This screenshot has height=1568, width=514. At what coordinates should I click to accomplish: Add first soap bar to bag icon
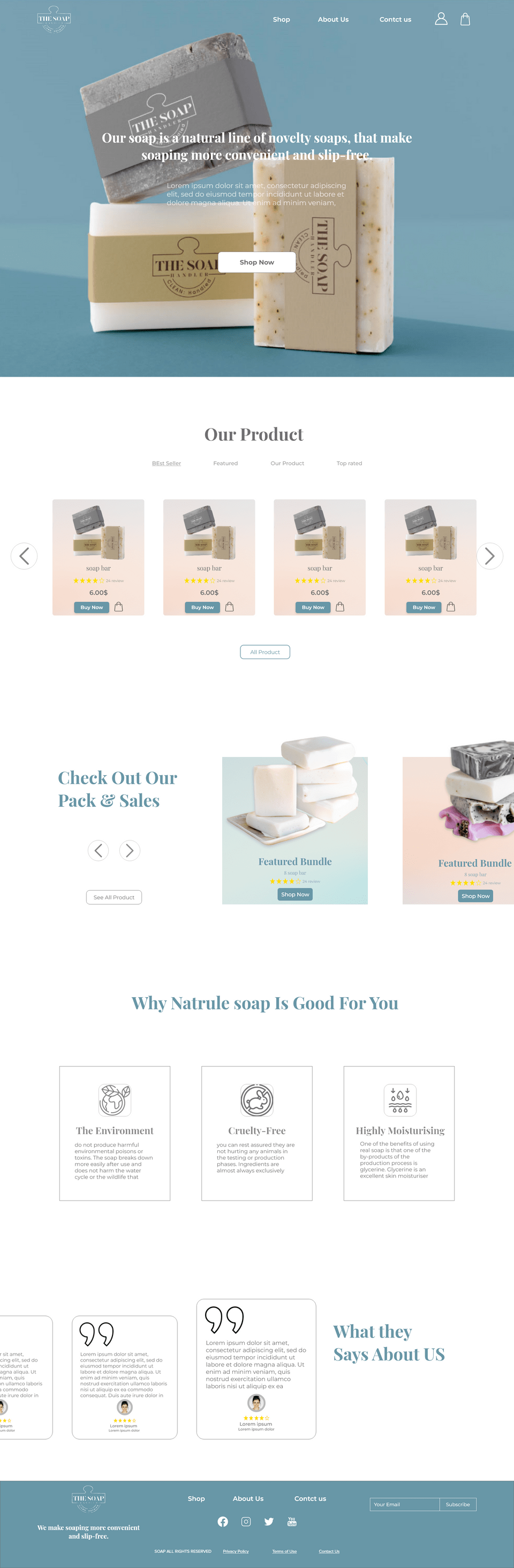pos(119,606)
